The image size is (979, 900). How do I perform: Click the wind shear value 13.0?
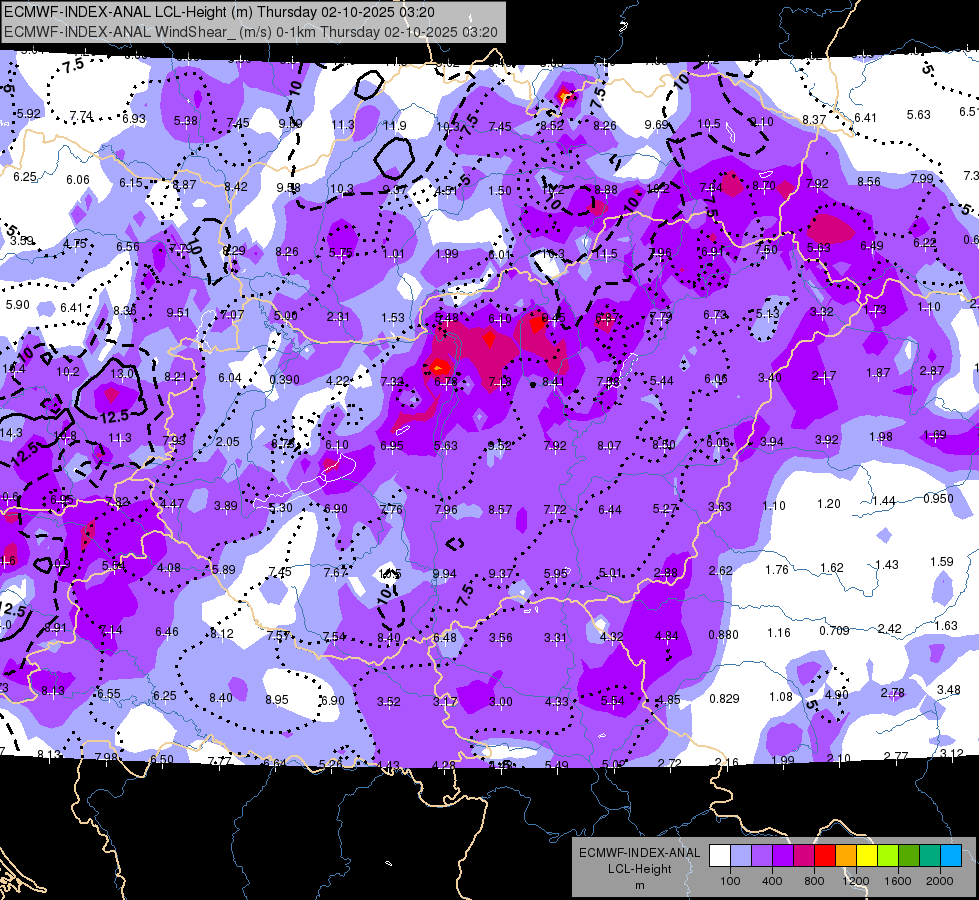122,373
